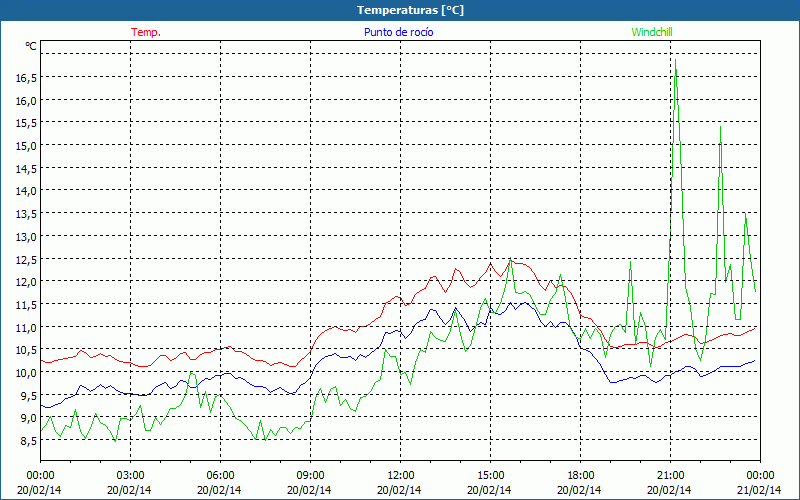This screenshot has height=500, width=800.
Task: Click the 21/02/14 date label
Action: click(x=759, y=490)
